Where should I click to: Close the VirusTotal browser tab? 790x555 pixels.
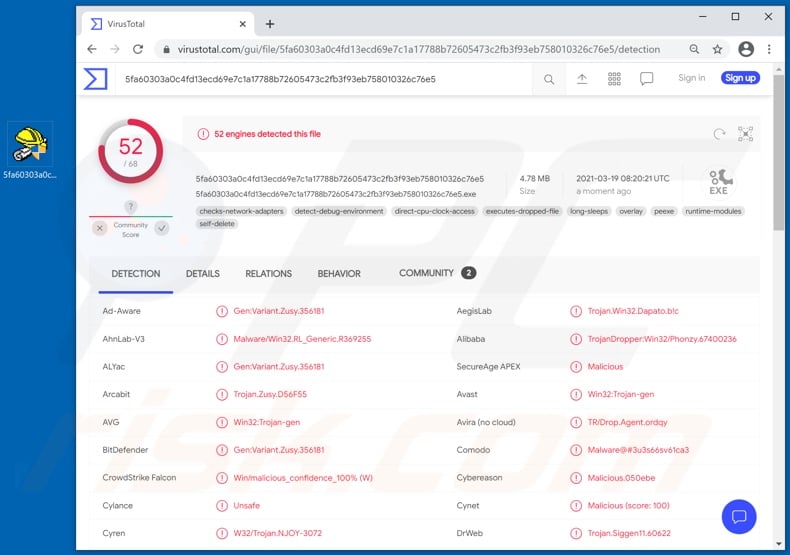pos(242,24)
